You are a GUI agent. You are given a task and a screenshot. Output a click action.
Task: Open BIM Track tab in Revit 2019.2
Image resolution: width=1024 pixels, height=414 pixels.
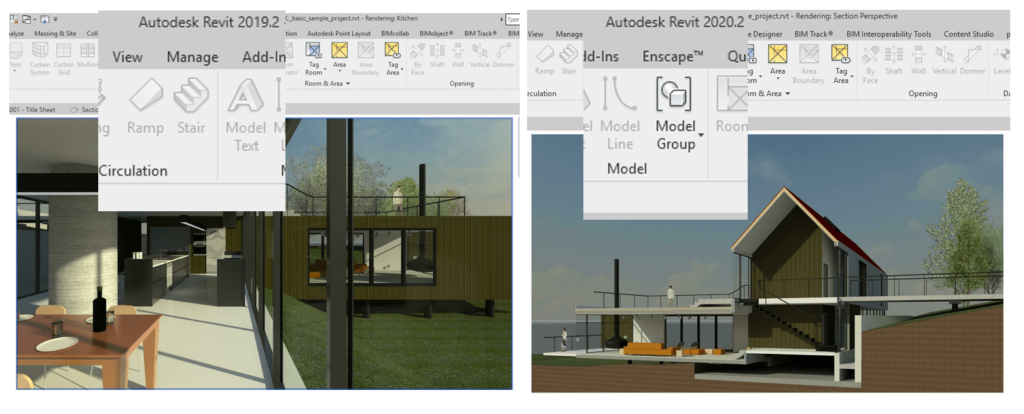click(481, 33)
